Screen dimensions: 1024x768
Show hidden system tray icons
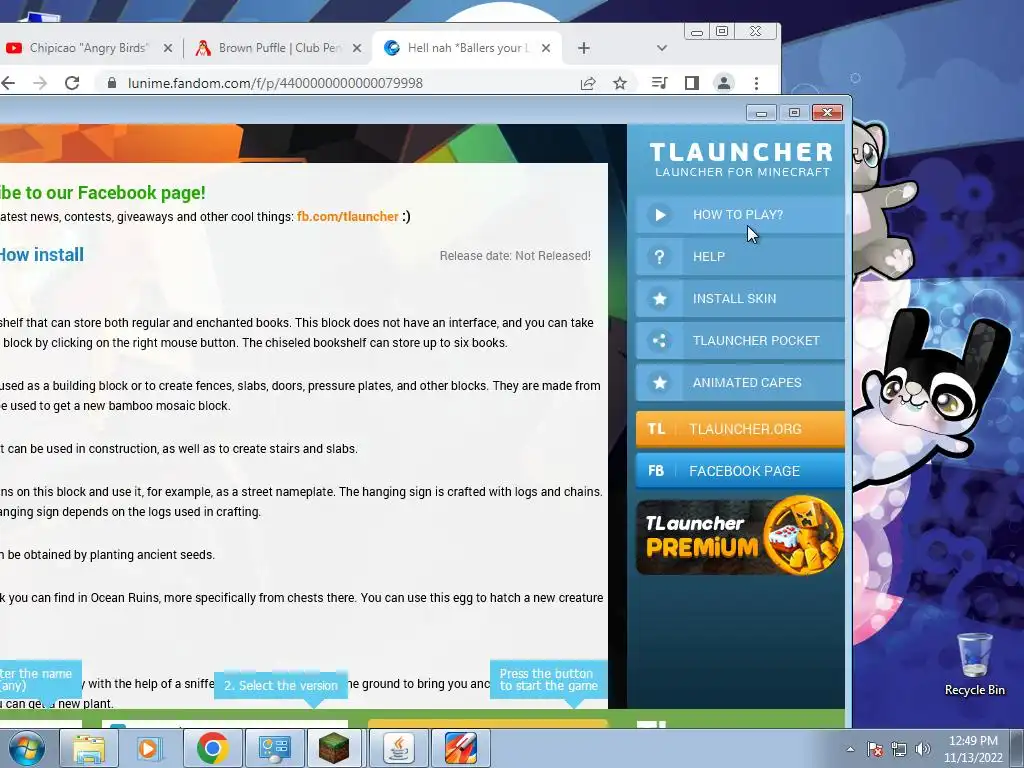(850, 749)
